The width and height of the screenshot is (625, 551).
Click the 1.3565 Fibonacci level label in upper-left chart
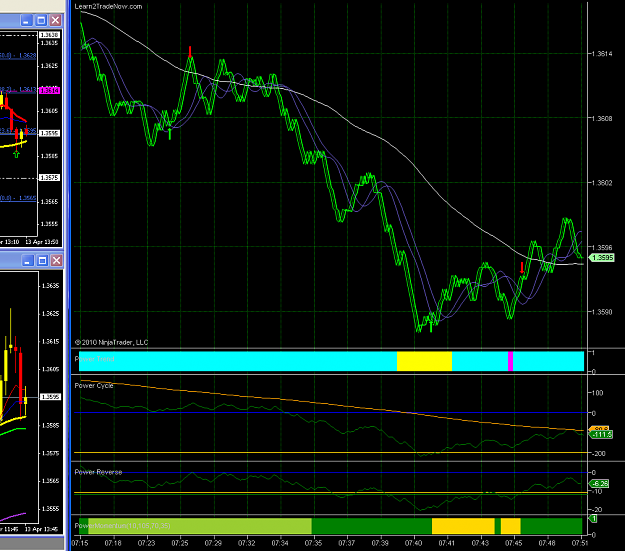point(18,198)
